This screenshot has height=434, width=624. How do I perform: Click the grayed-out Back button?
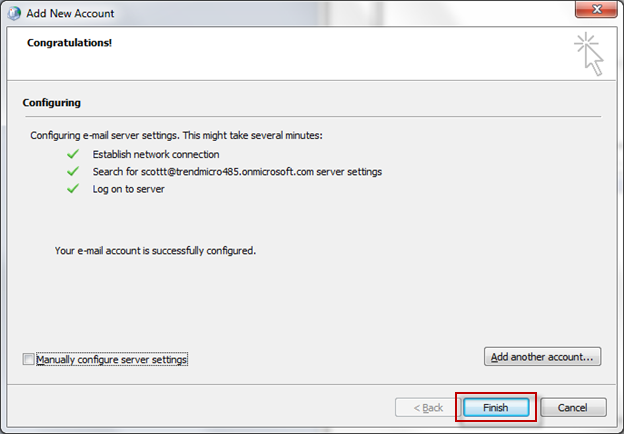coord(420,408)
